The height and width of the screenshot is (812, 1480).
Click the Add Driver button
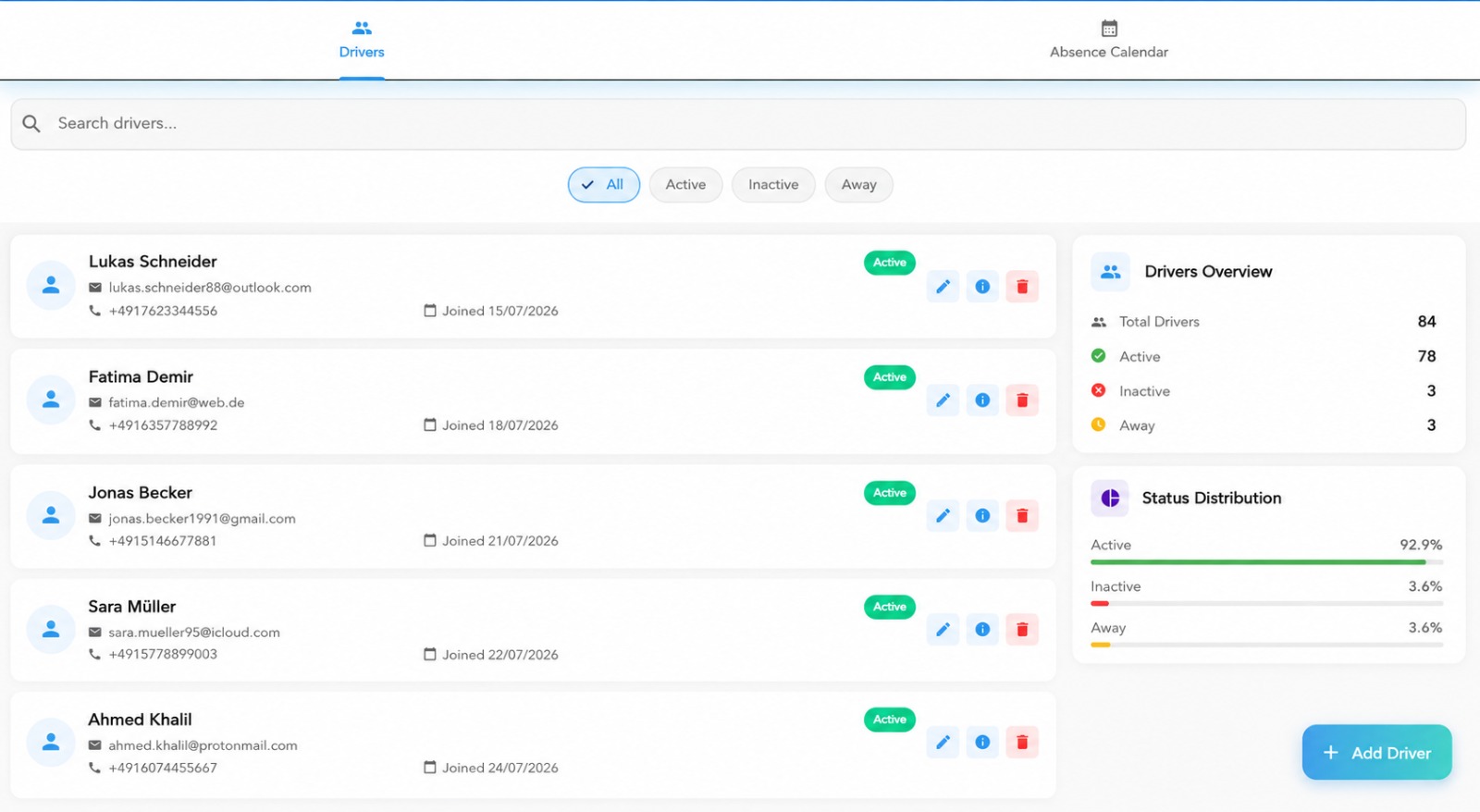tap(1376, 752)
